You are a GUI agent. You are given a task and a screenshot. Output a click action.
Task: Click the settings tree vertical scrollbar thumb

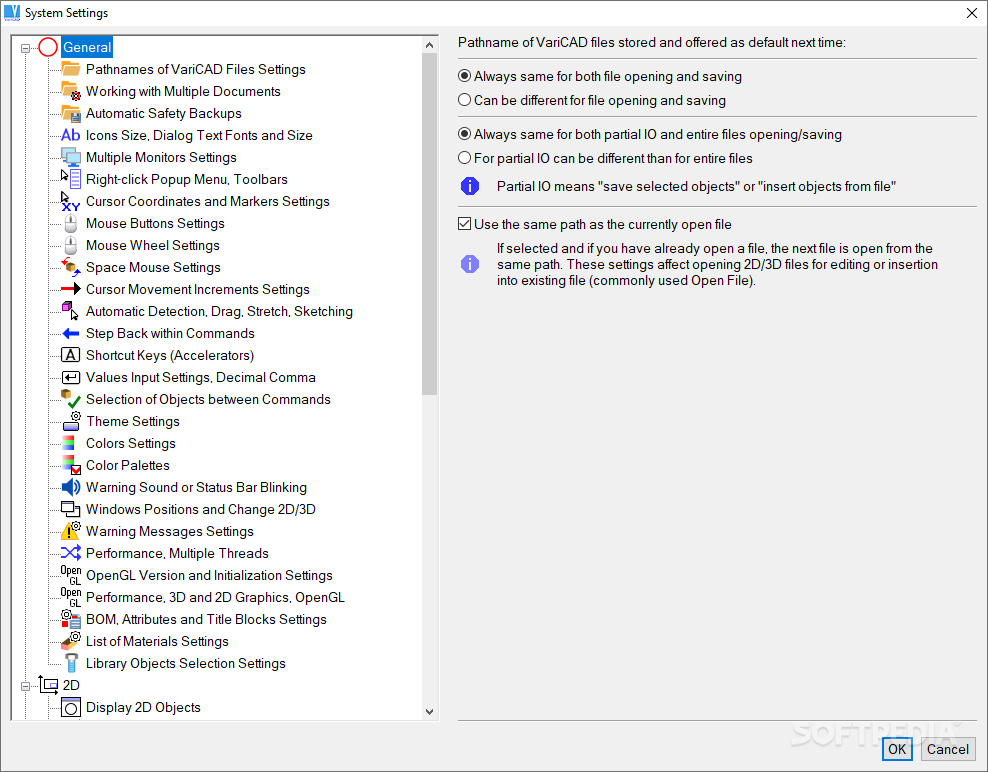pyautogui.click(x=429, y=224)
